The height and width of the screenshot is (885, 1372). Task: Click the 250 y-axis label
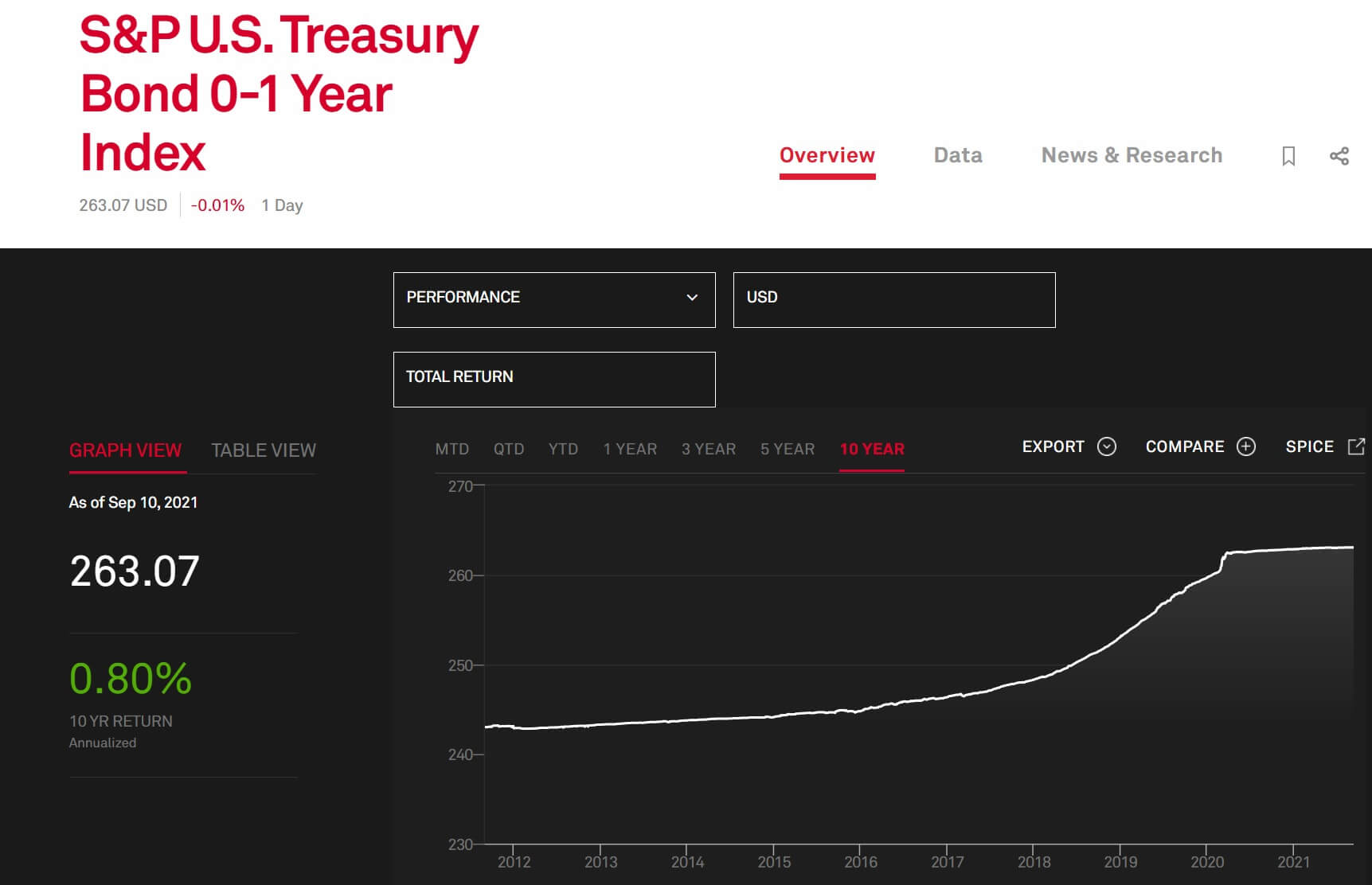460,665
